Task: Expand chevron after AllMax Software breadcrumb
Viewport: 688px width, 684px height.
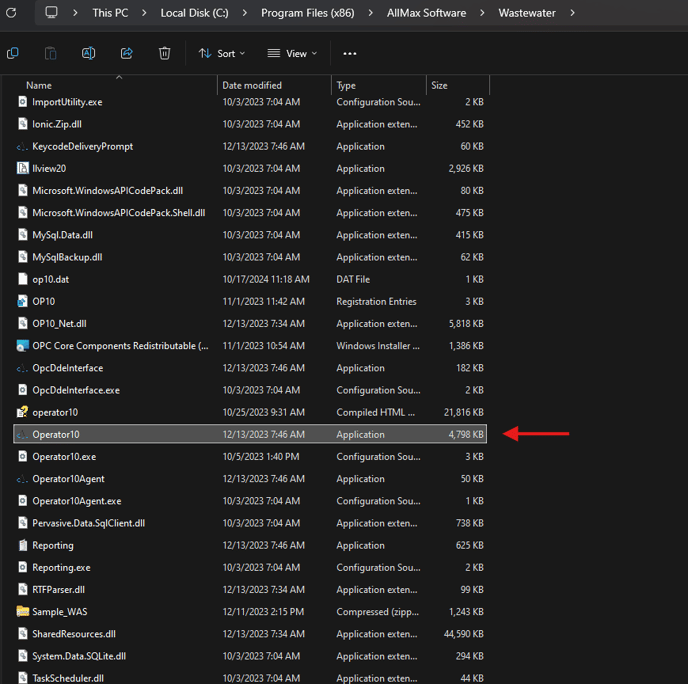Action: [x=482, y=13]
